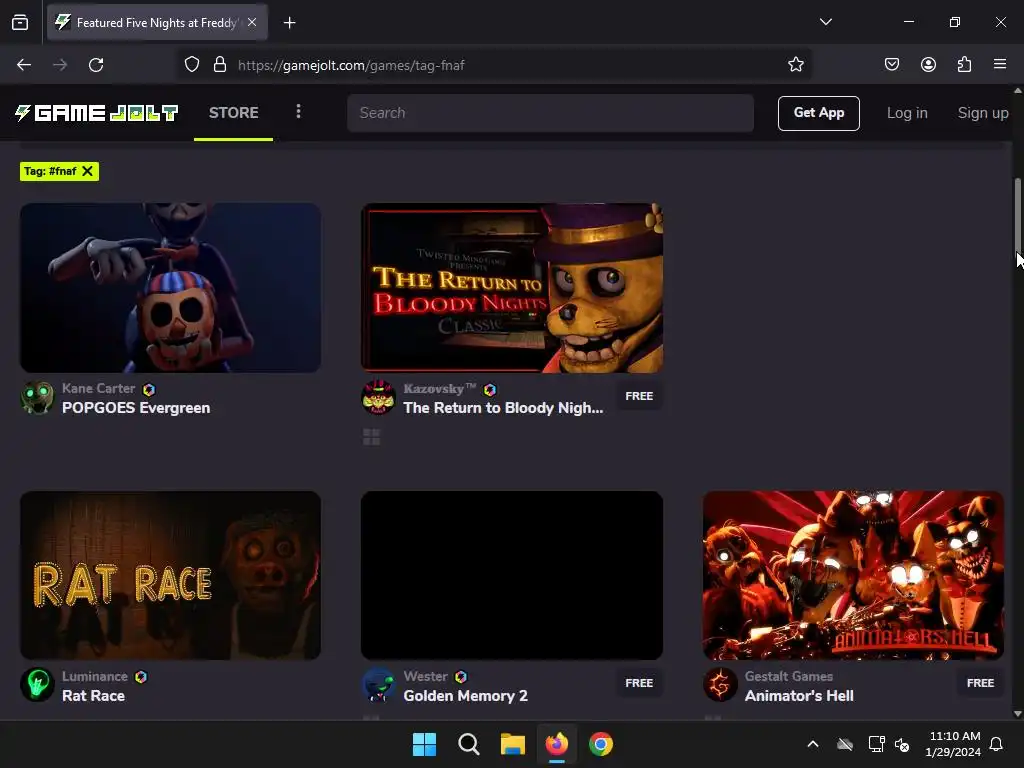Click FREE label on Return to Bloody Nights
1024x768 pixels.
point(639,396)
